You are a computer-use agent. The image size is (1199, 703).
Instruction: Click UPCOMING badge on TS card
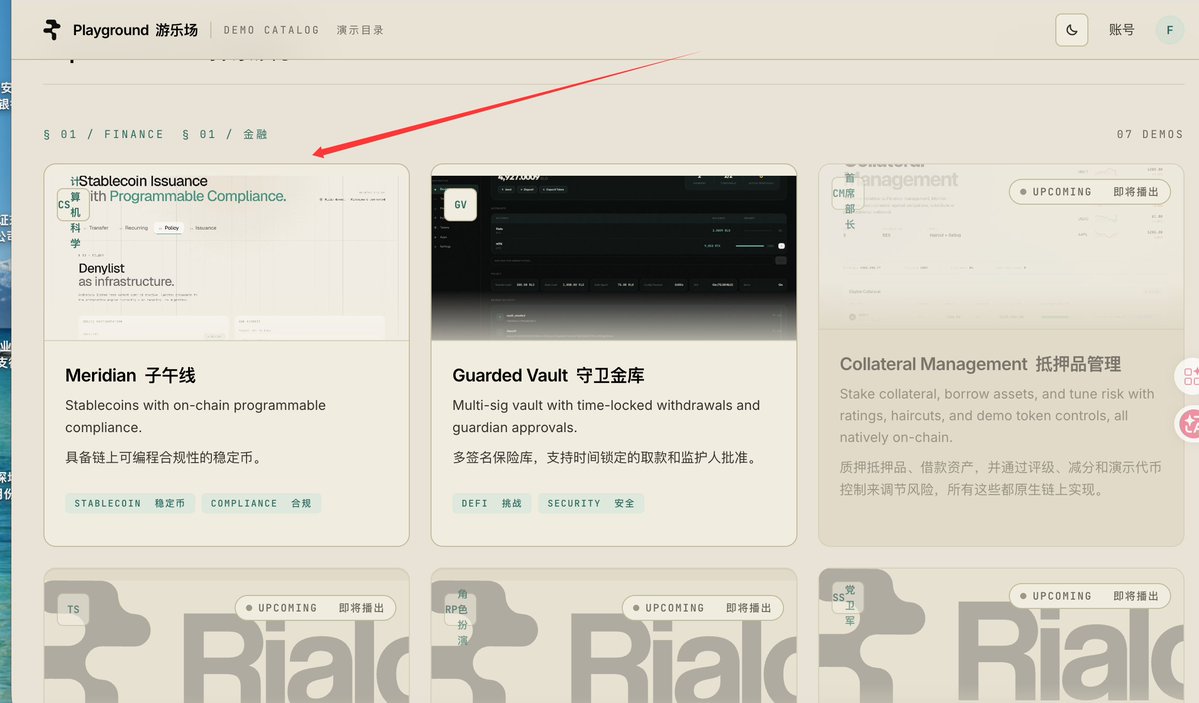tap(315, 608)
